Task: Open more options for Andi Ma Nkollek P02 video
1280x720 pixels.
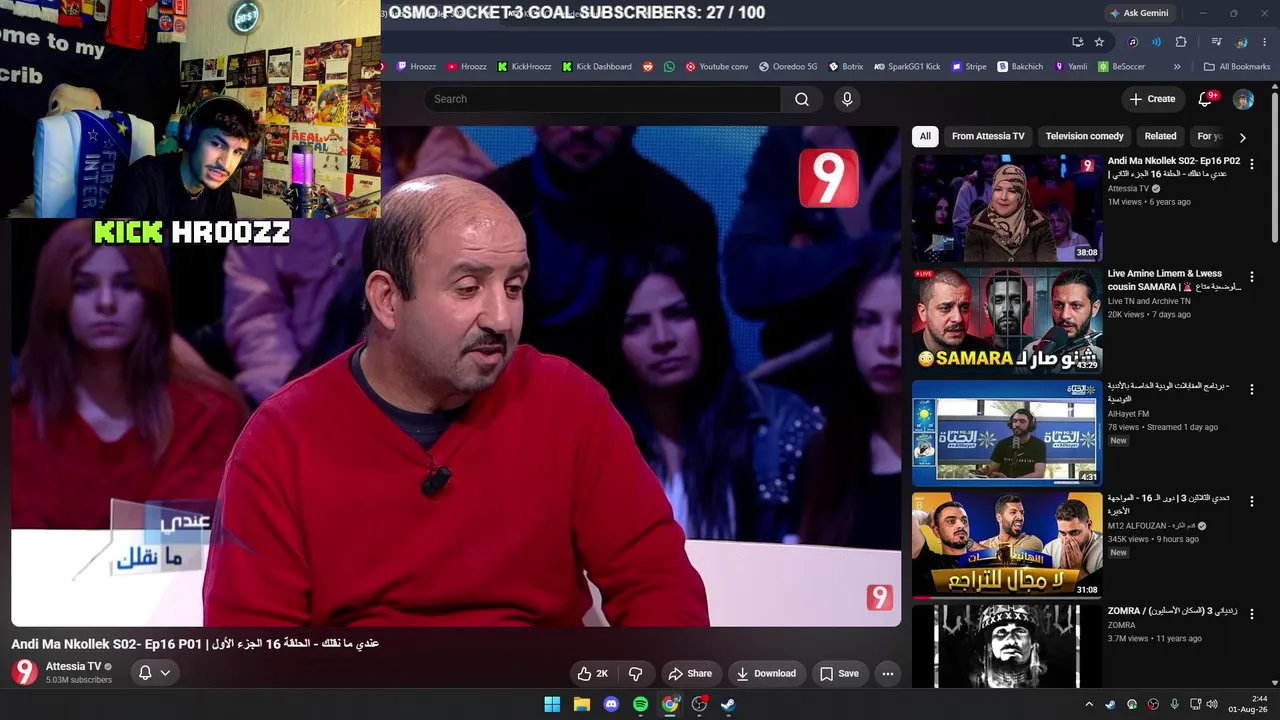Action: pos(1251,164)
